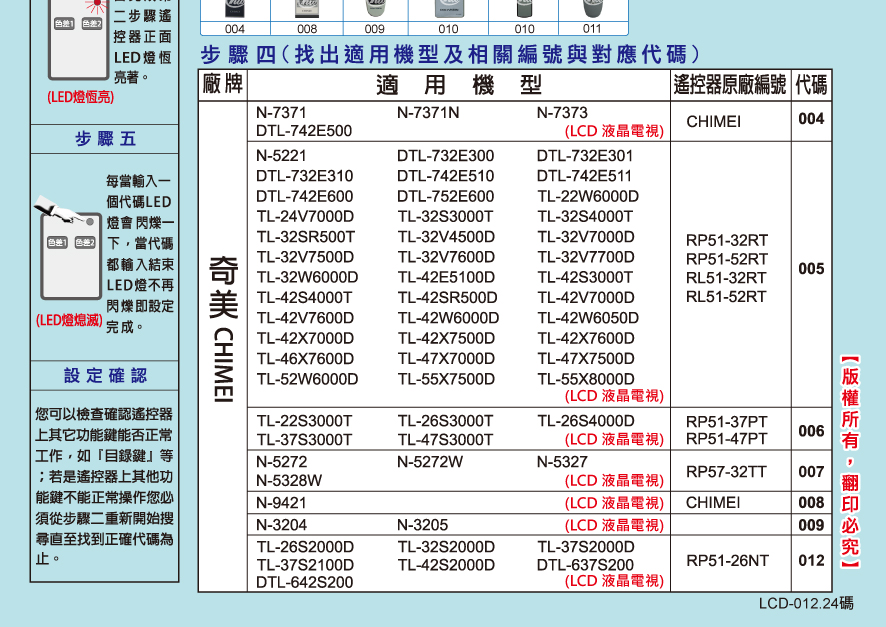Screen dimensions: 886x627
Task: Click the 設定確認 section heading
Action: [105, 376]
